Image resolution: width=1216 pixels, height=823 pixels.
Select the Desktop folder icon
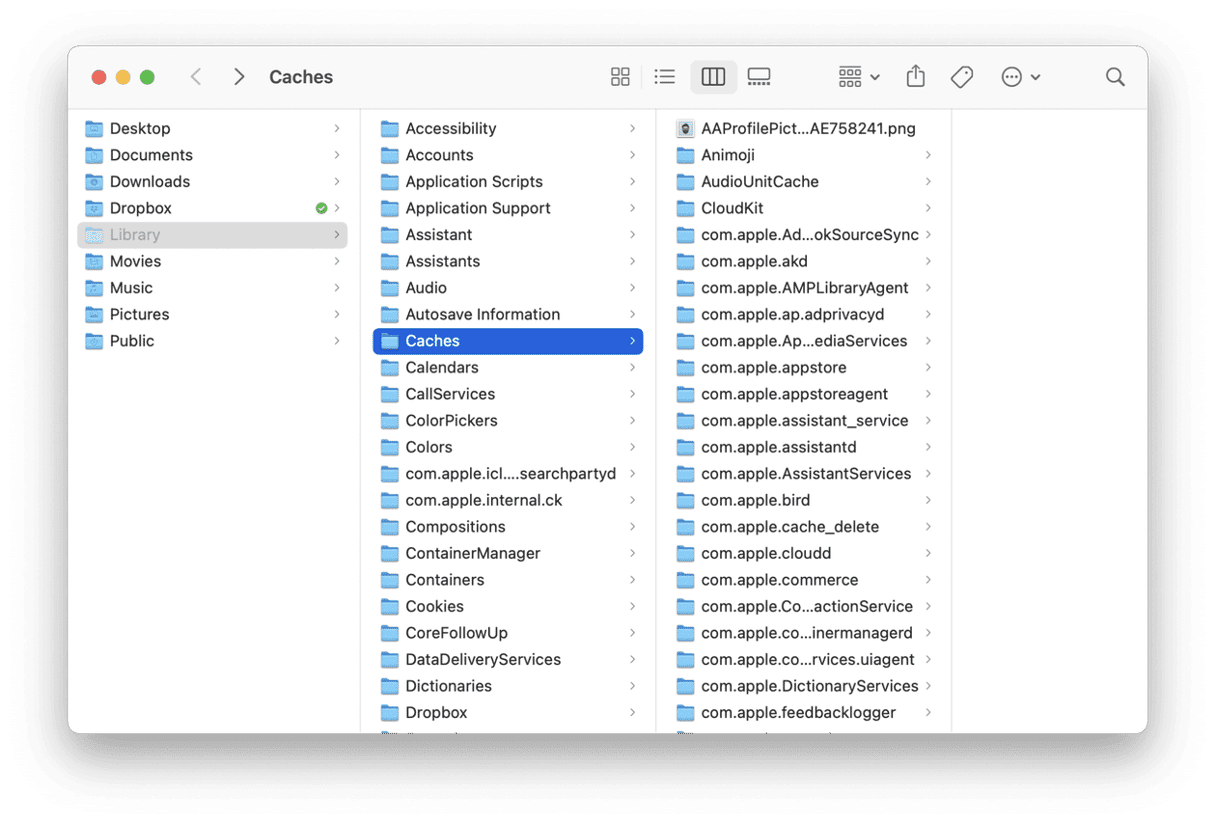tap(94, 128)
